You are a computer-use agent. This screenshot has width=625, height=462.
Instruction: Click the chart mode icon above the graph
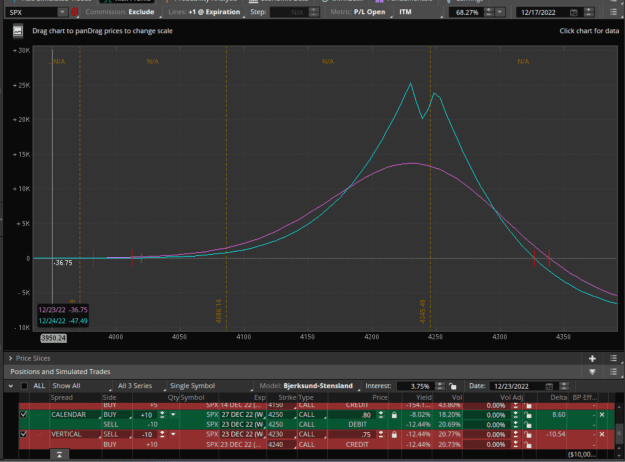coord(18,31)
